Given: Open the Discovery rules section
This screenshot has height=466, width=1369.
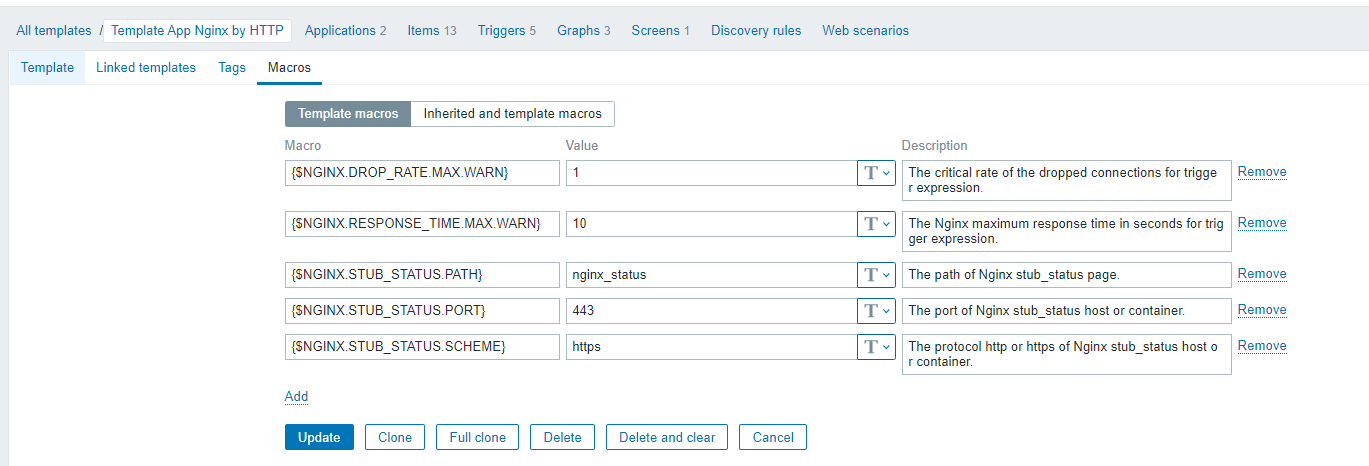Looking at the screenshot, I should (756, 30).
